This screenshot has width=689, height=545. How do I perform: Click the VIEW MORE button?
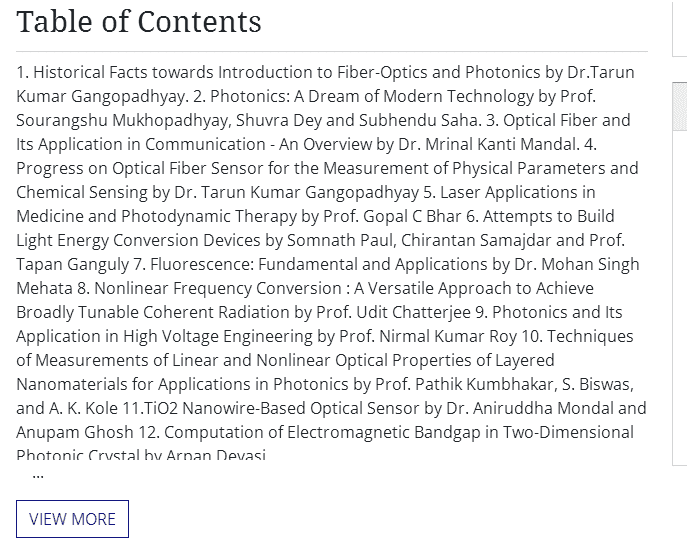tap(72, 519)
